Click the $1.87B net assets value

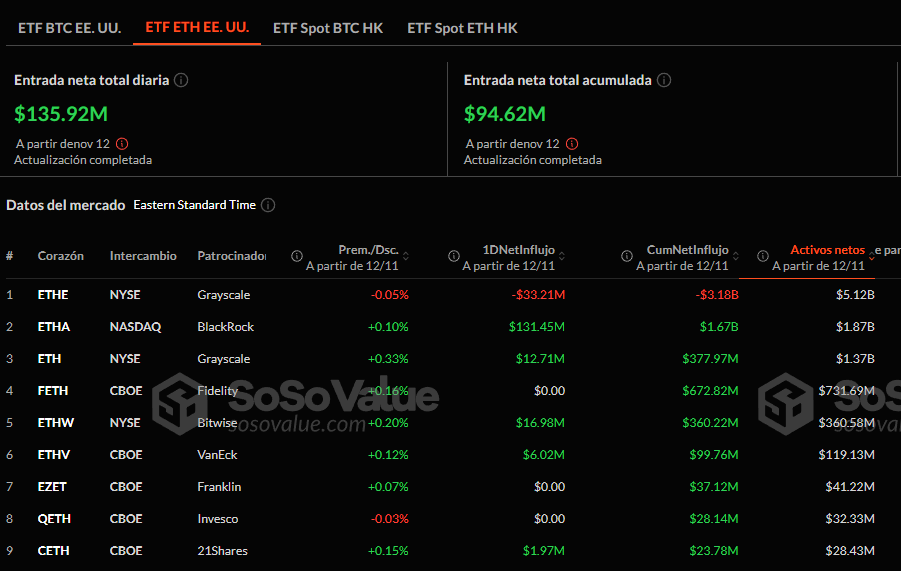[855, 327]
